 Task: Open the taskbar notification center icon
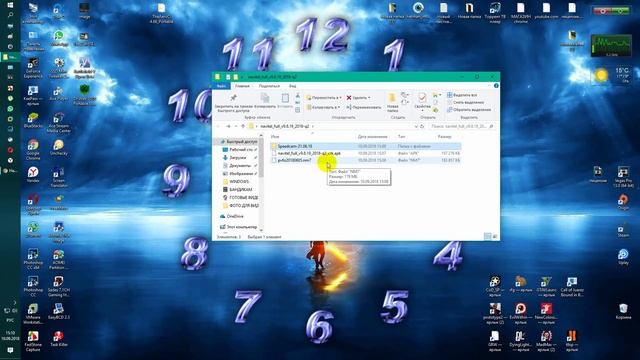coord(10,350)
